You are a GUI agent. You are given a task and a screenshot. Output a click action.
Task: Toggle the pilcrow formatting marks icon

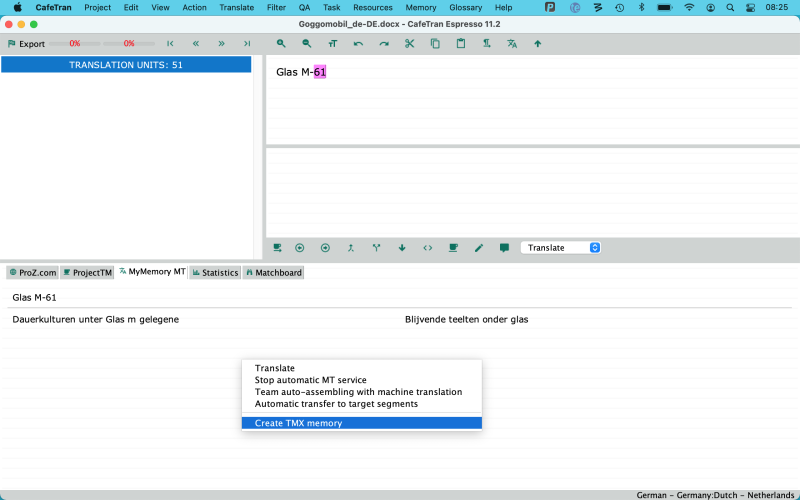[487, 44]
